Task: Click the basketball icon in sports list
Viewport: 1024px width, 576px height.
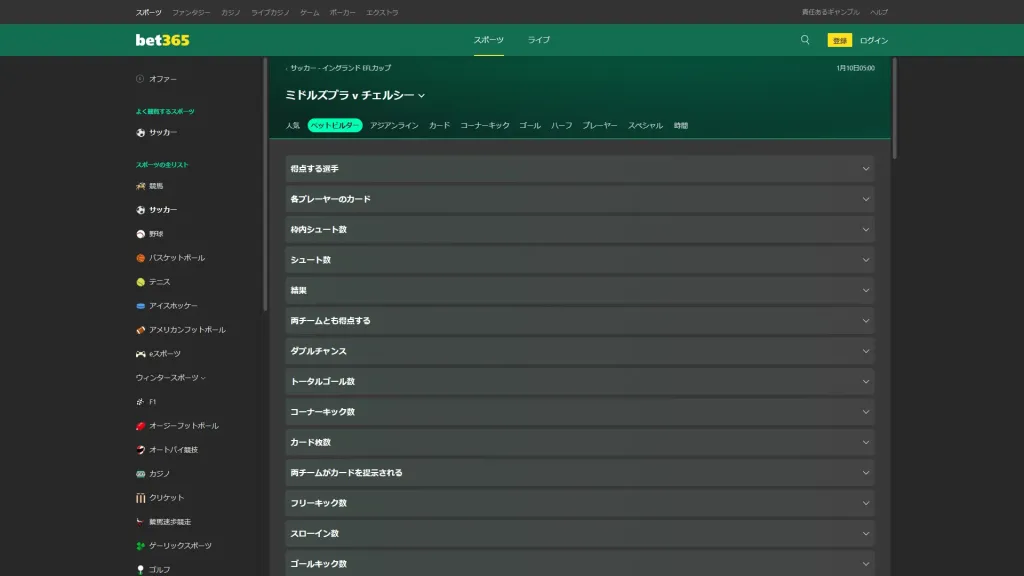Action: coord(141,258)
